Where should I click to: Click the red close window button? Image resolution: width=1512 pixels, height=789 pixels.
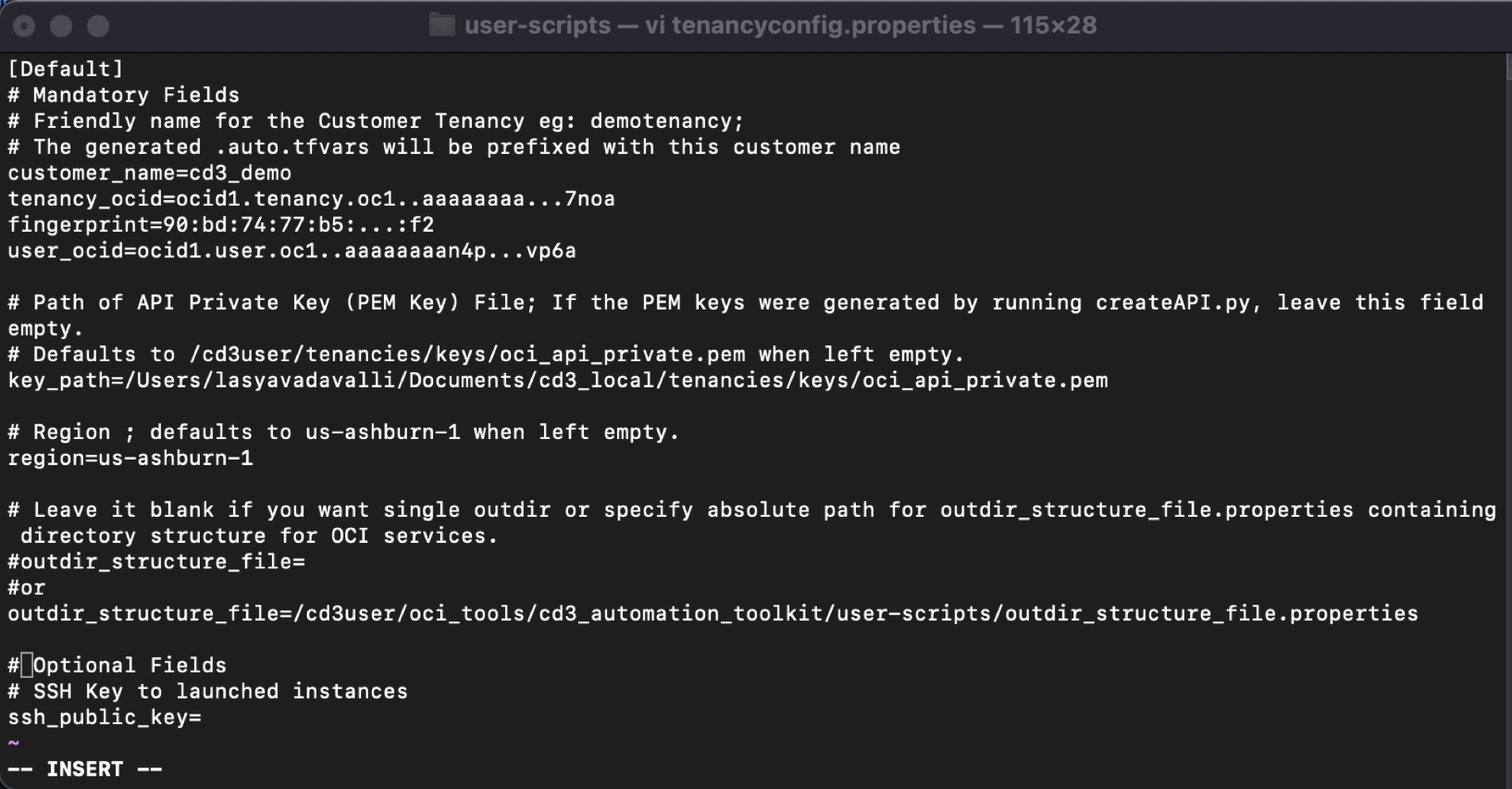pyautogui.click(x=25, y=26)
